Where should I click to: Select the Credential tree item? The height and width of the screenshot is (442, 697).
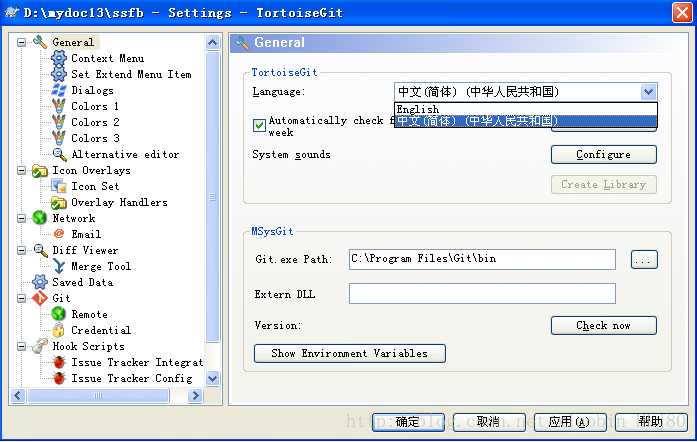pyautogui.click(x=101, y=330)
